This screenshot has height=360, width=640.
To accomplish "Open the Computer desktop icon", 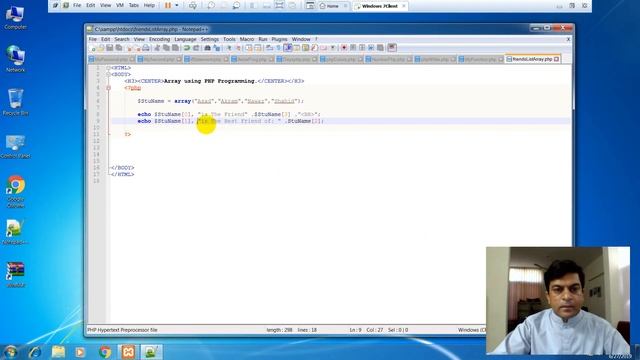I will pos(16,18).
